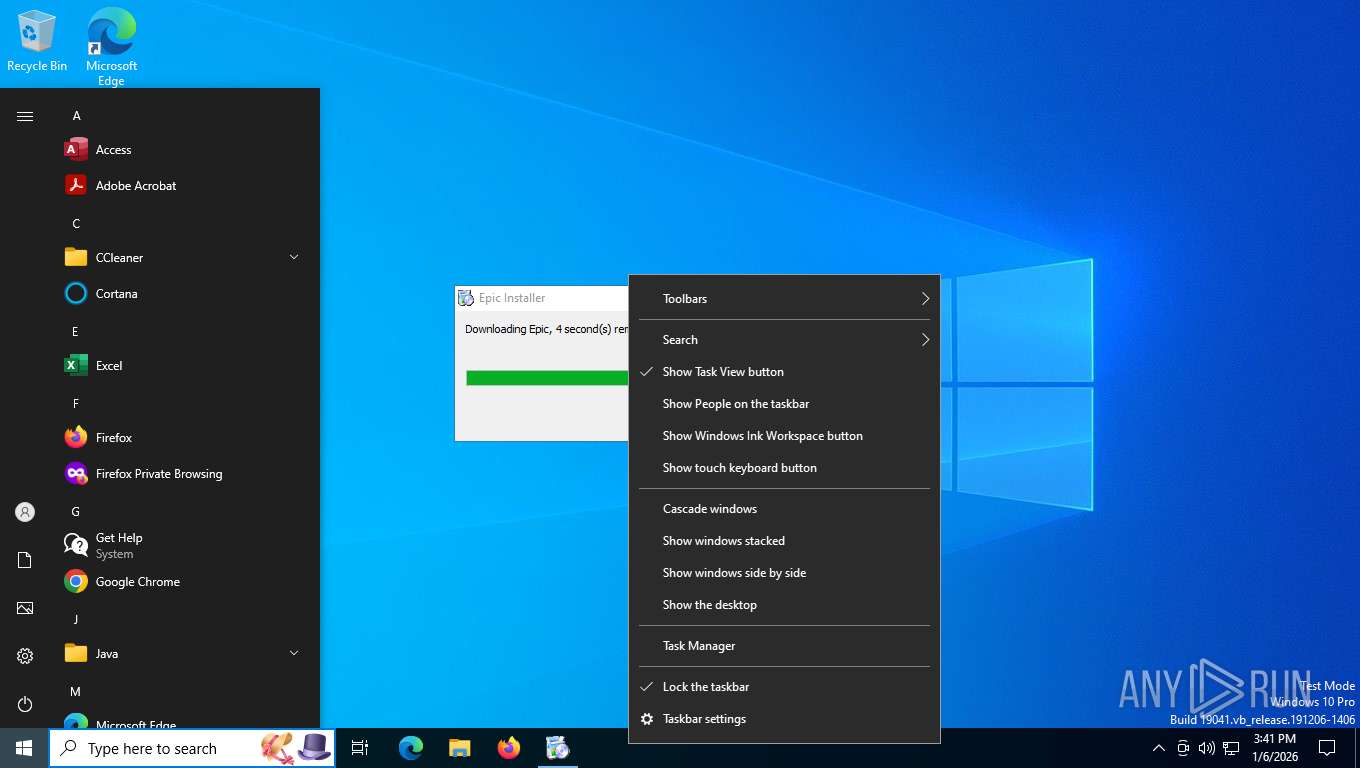Click the taskbar search box

coord(192,748)
